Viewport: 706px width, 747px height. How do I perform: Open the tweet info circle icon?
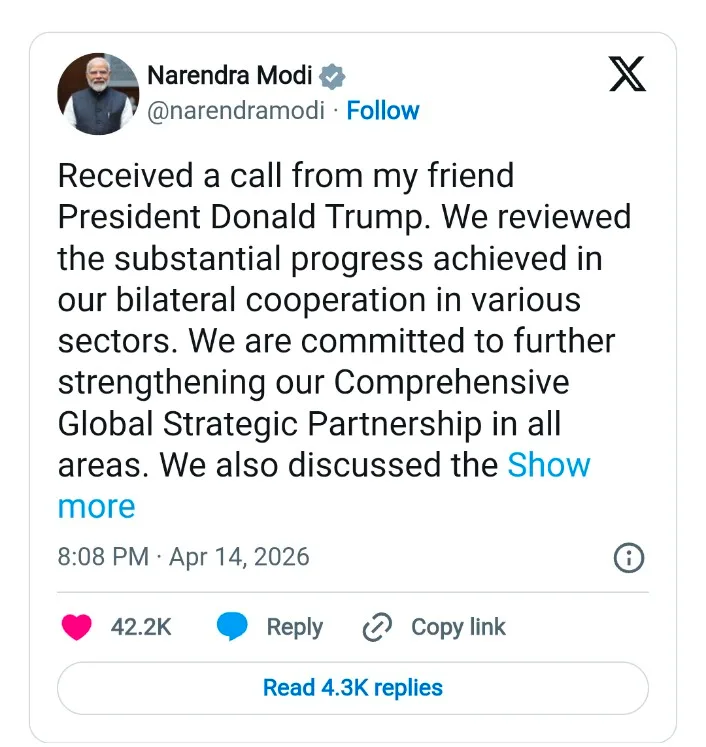(628, 557)
